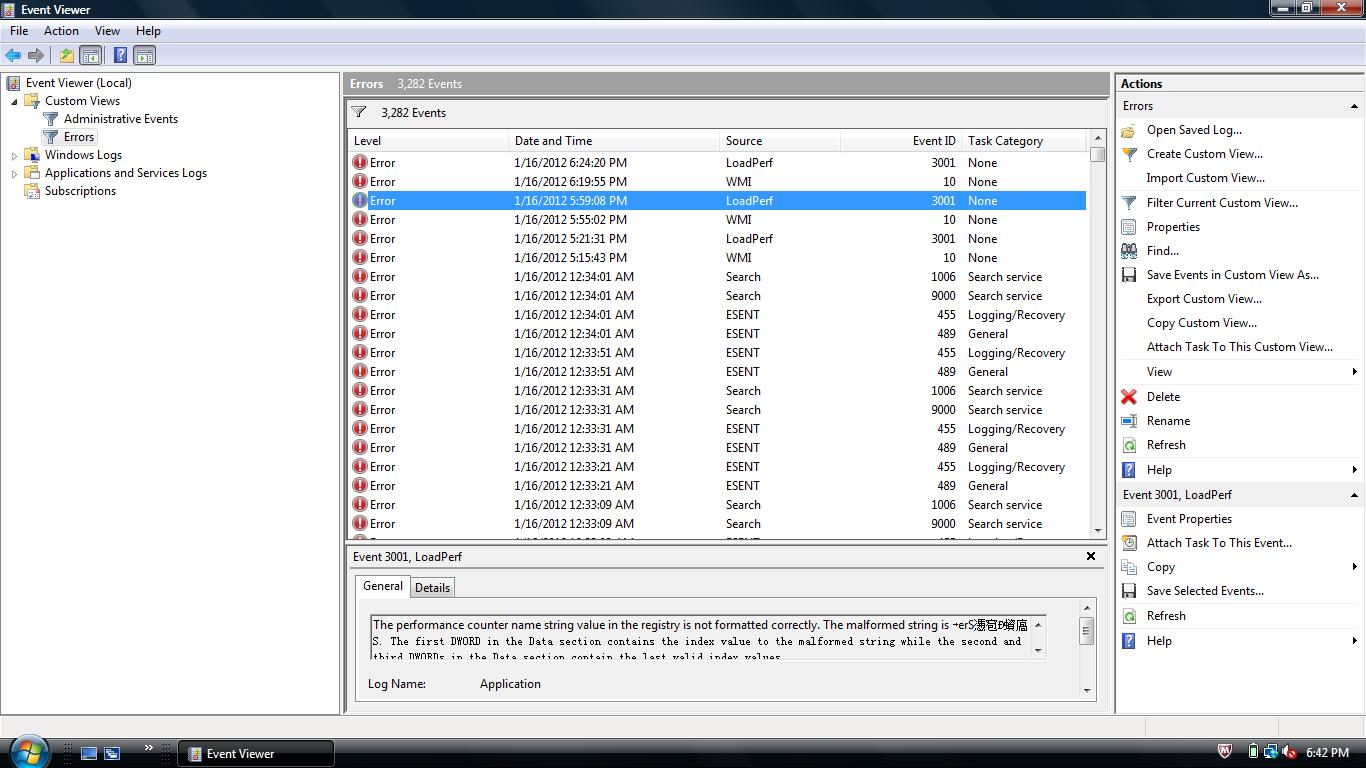This screenshot has height=768, width=1366.
Task: Switch to the Details tab
Action: tap(432, 588)
